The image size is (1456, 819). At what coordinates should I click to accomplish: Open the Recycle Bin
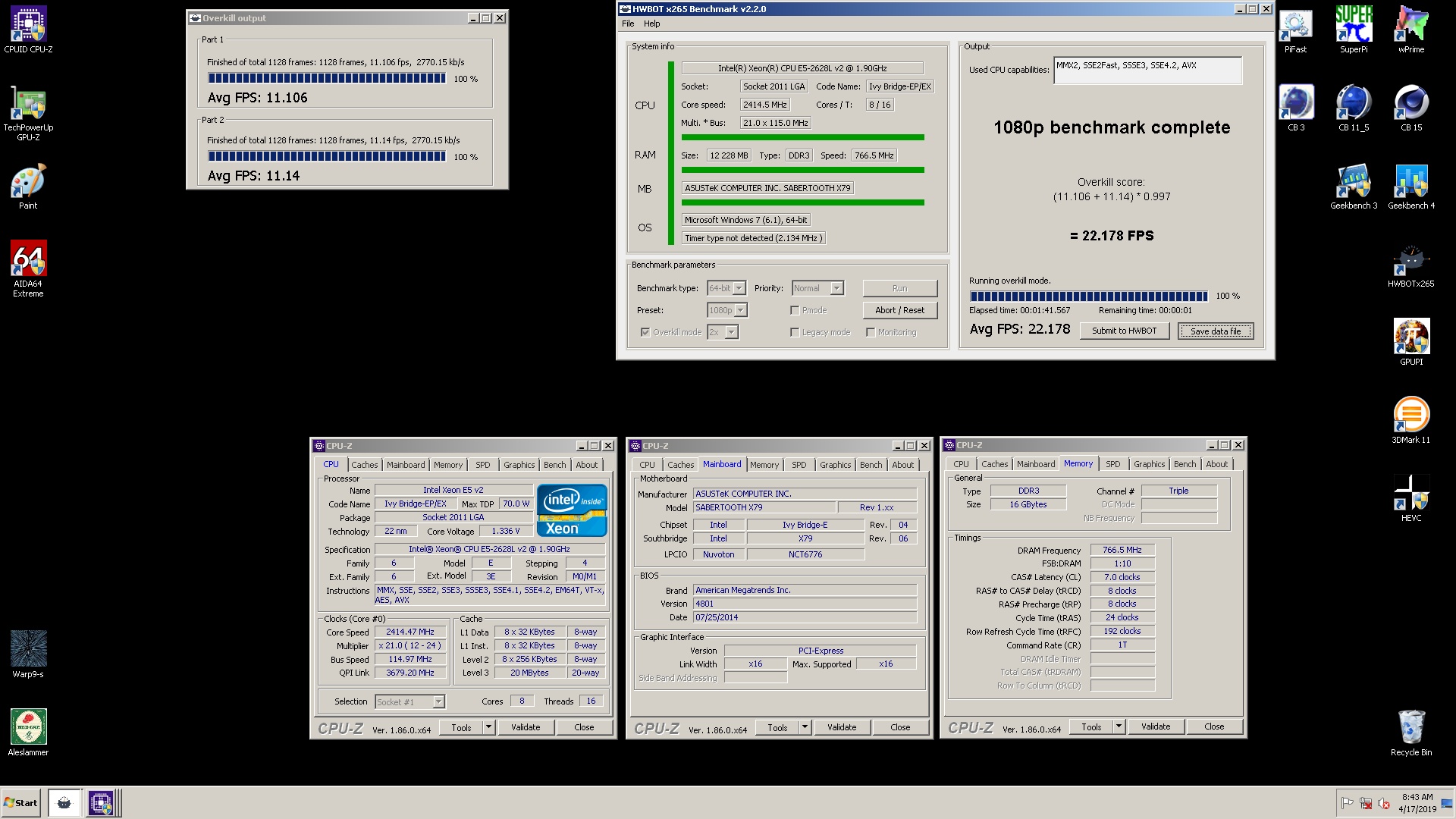[1411, 733]
